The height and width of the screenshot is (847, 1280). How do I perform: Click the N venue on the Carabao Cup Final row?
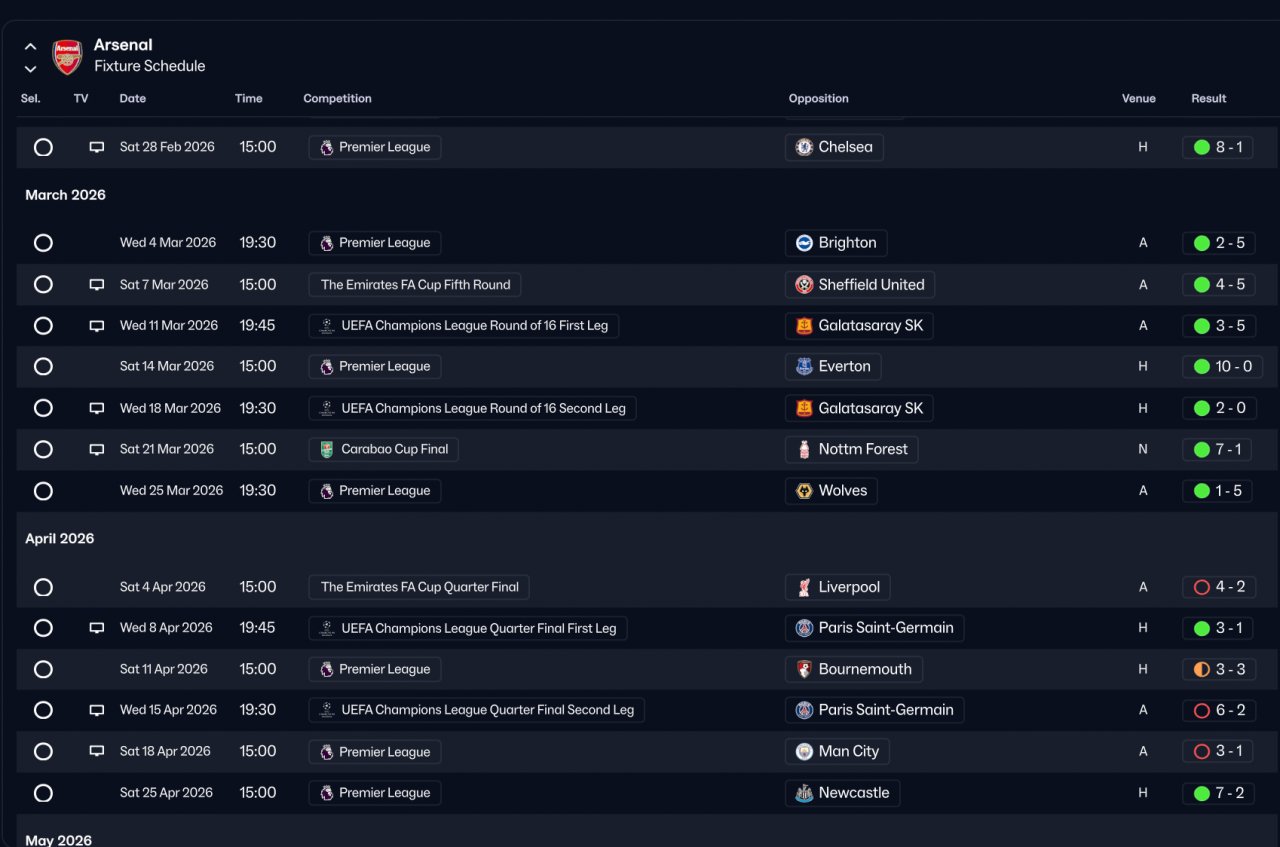tap(1143, 449)
